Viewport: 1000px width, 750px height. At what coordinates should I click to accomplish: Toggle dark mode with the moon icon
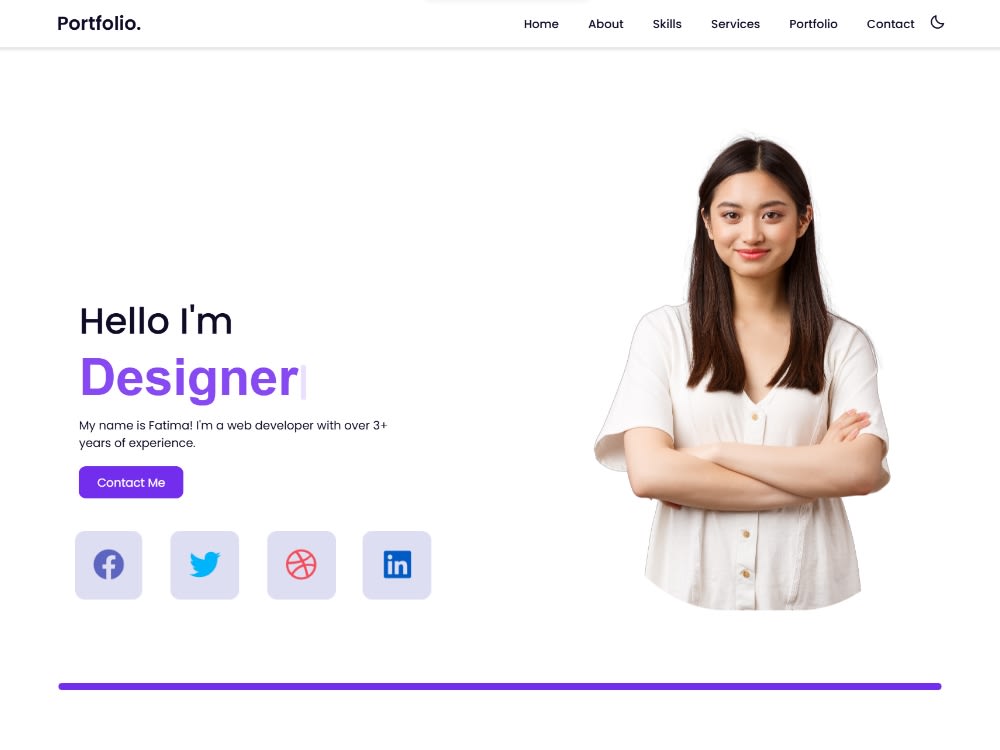pos(937,23)
